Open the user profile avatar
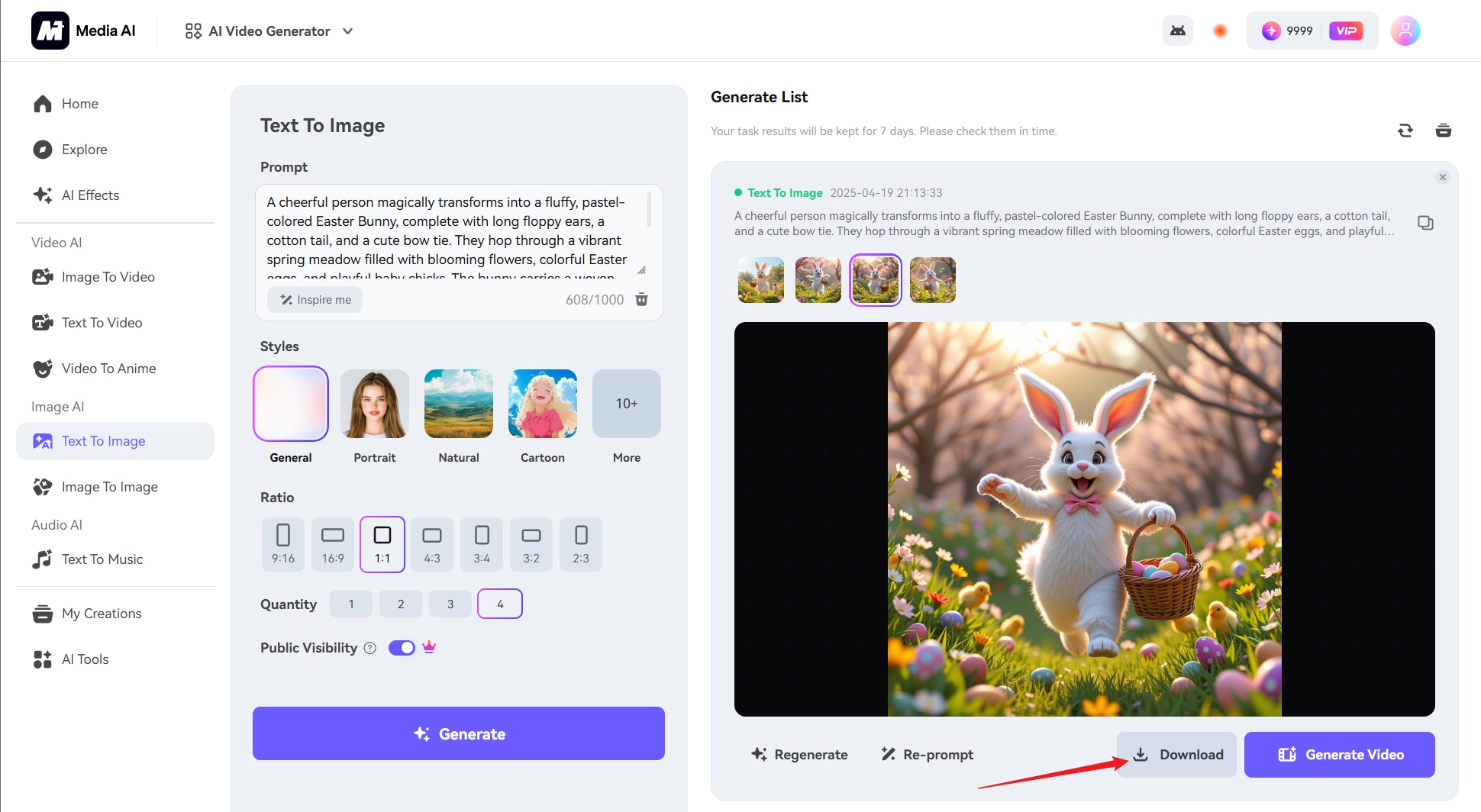 pyautogui.click(x=1405, y=31)
